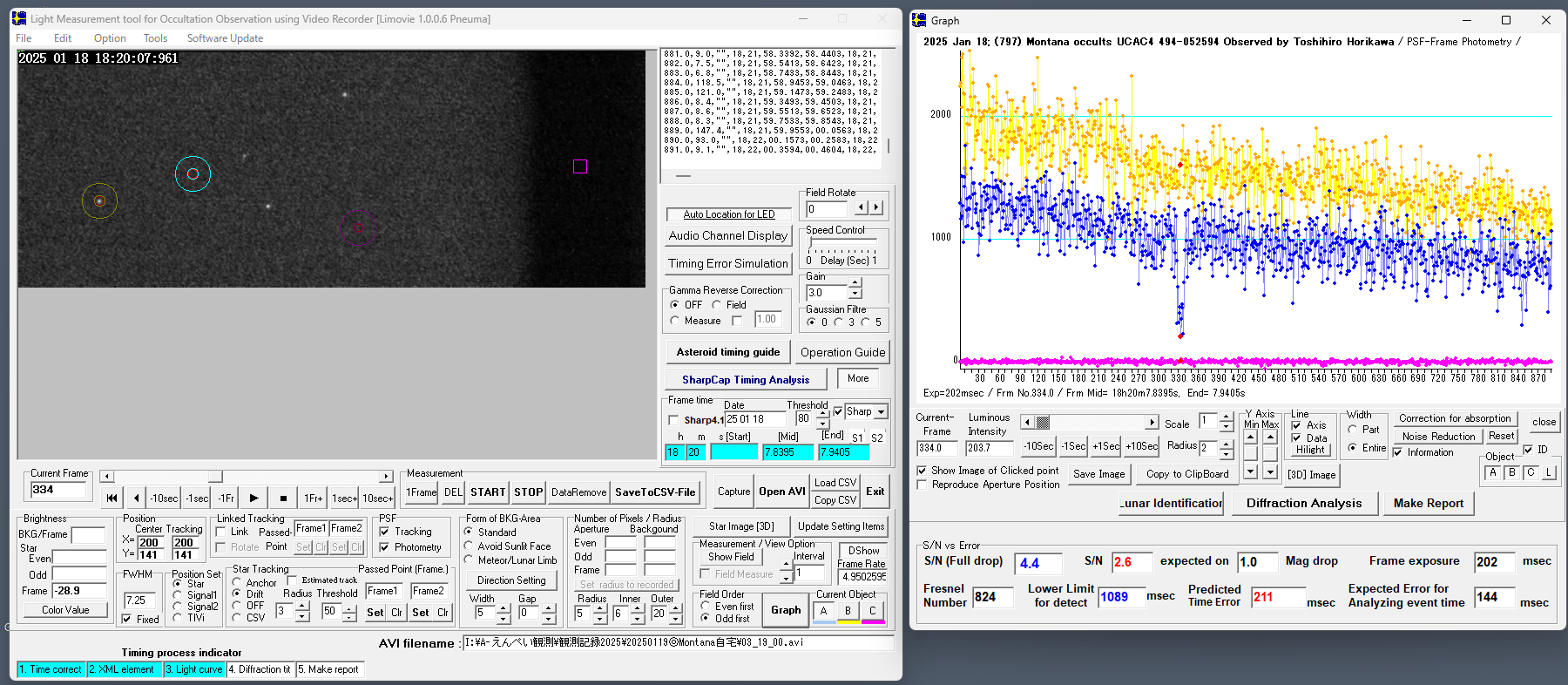Open the Tools menu
This screenshot has height=685, width=1568.
pyautogui.click(x=155, y=38)
